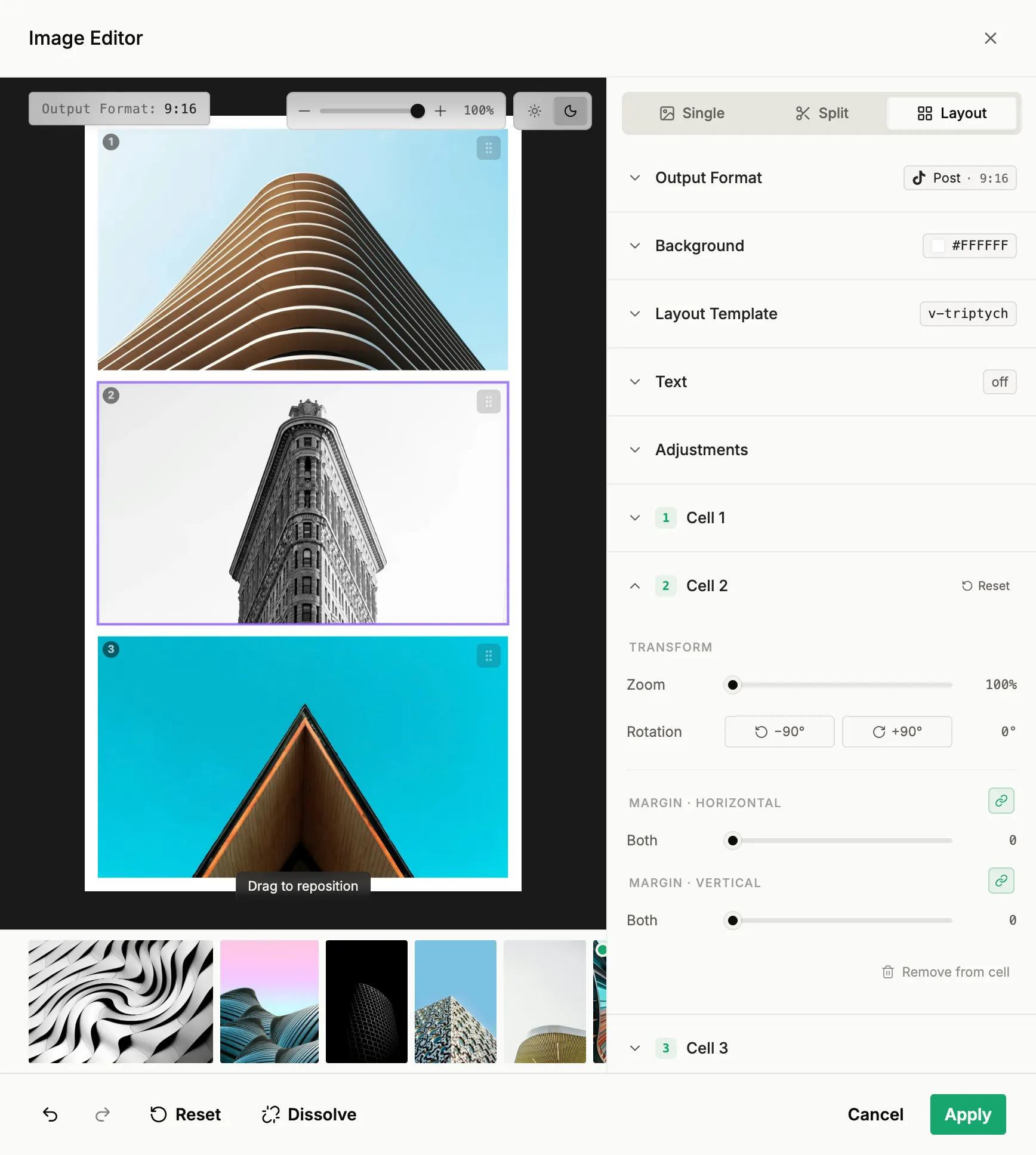Viewport: 1036px width, 1155px height.
Task: Select the Flatiron building image in cell 2
Action: coord(303,504)
